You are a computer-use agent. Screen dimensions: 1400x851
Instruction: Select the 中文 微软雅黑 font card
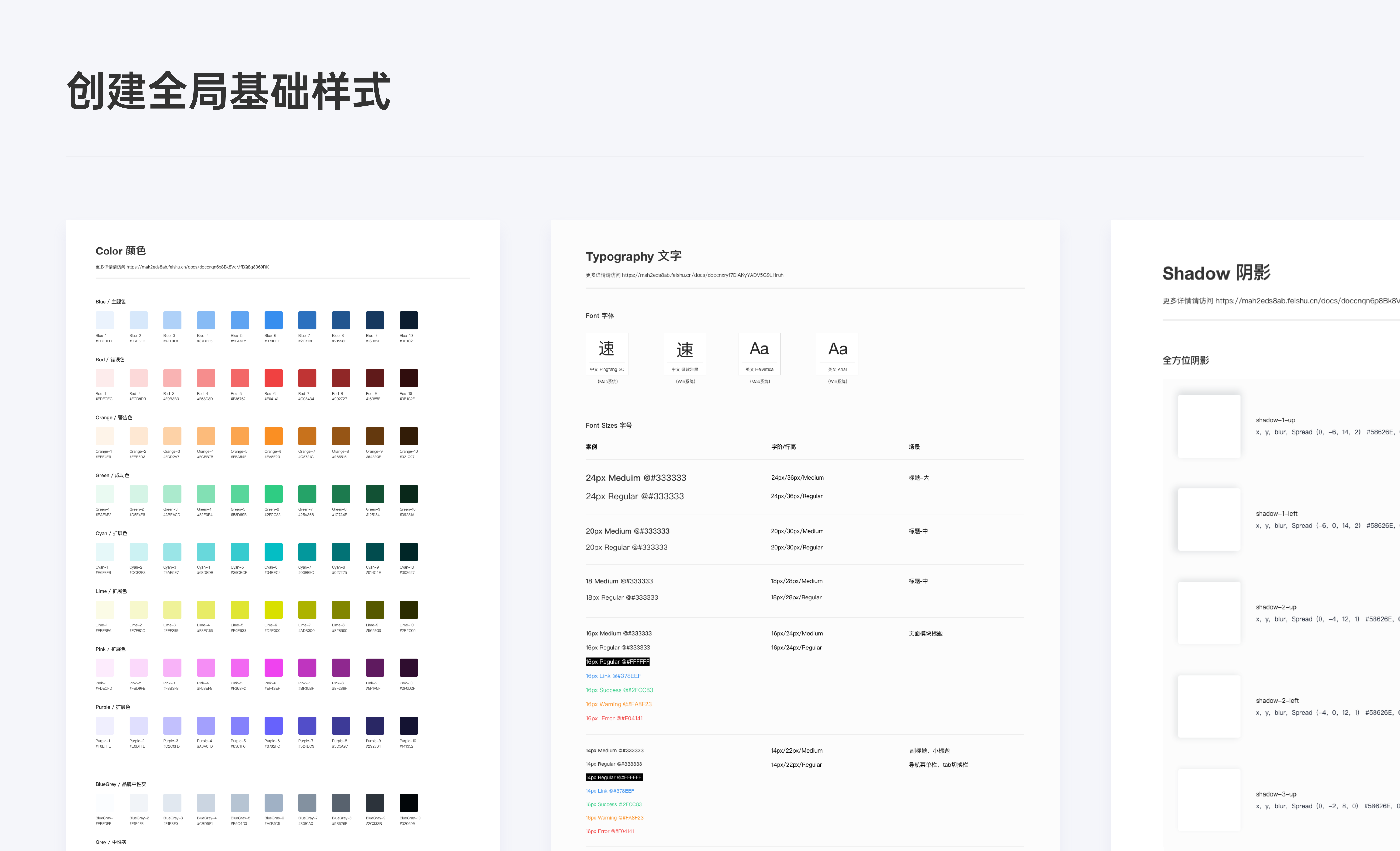point(685,354)
